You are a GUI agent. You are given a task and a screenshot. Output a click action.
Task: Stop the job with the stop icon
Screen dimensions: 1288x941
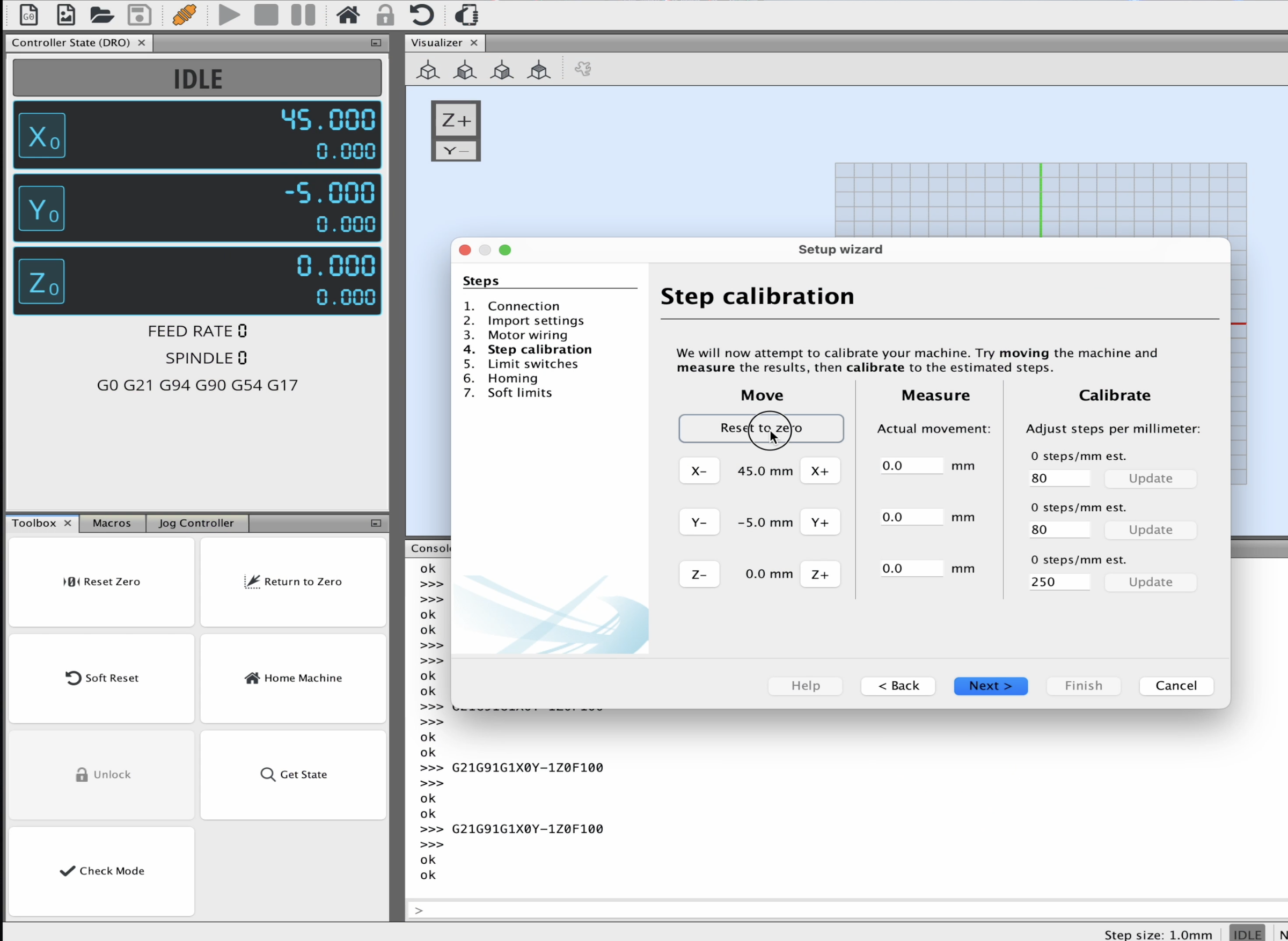[266, 15]
